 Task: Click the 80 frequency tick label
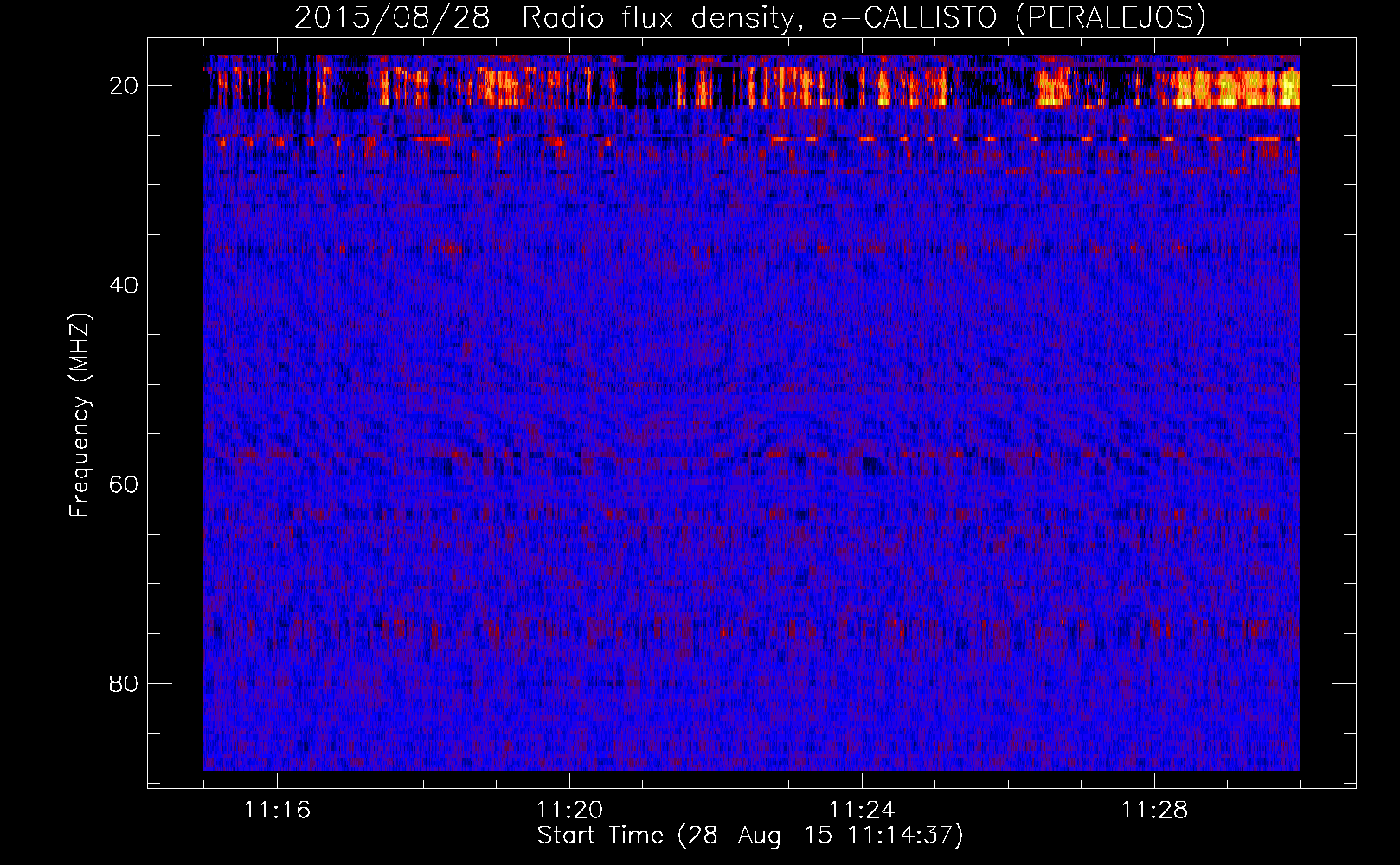pyautogui.click(x=124, y=684)
